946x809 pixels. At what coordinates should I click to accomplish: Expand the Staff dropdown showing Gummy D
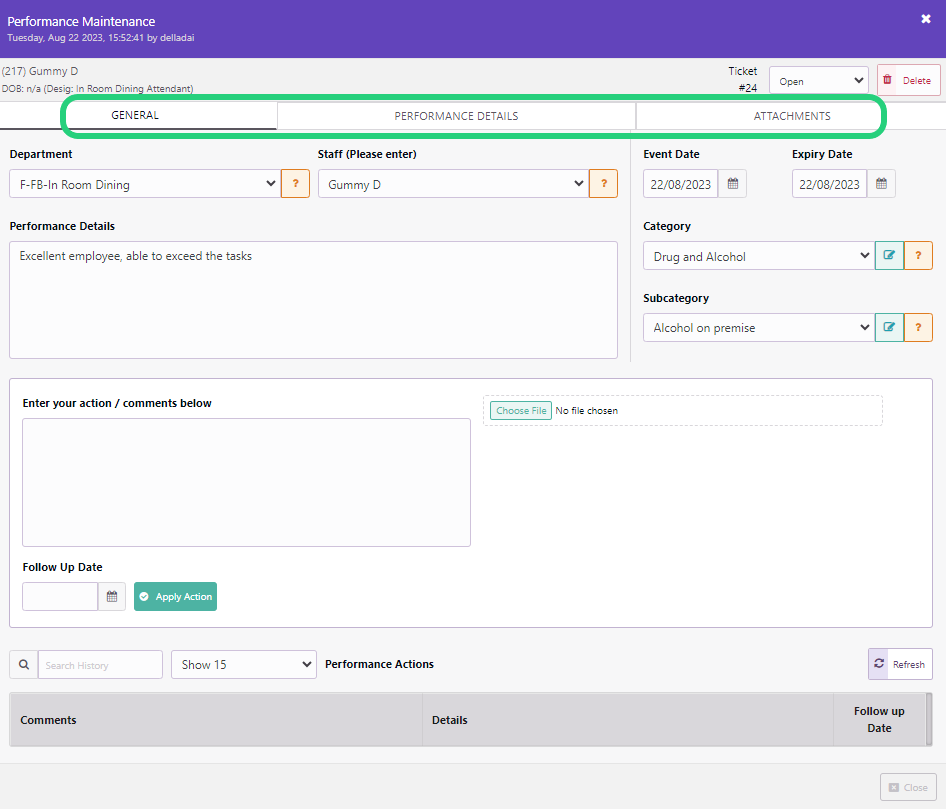click(454, 183)
